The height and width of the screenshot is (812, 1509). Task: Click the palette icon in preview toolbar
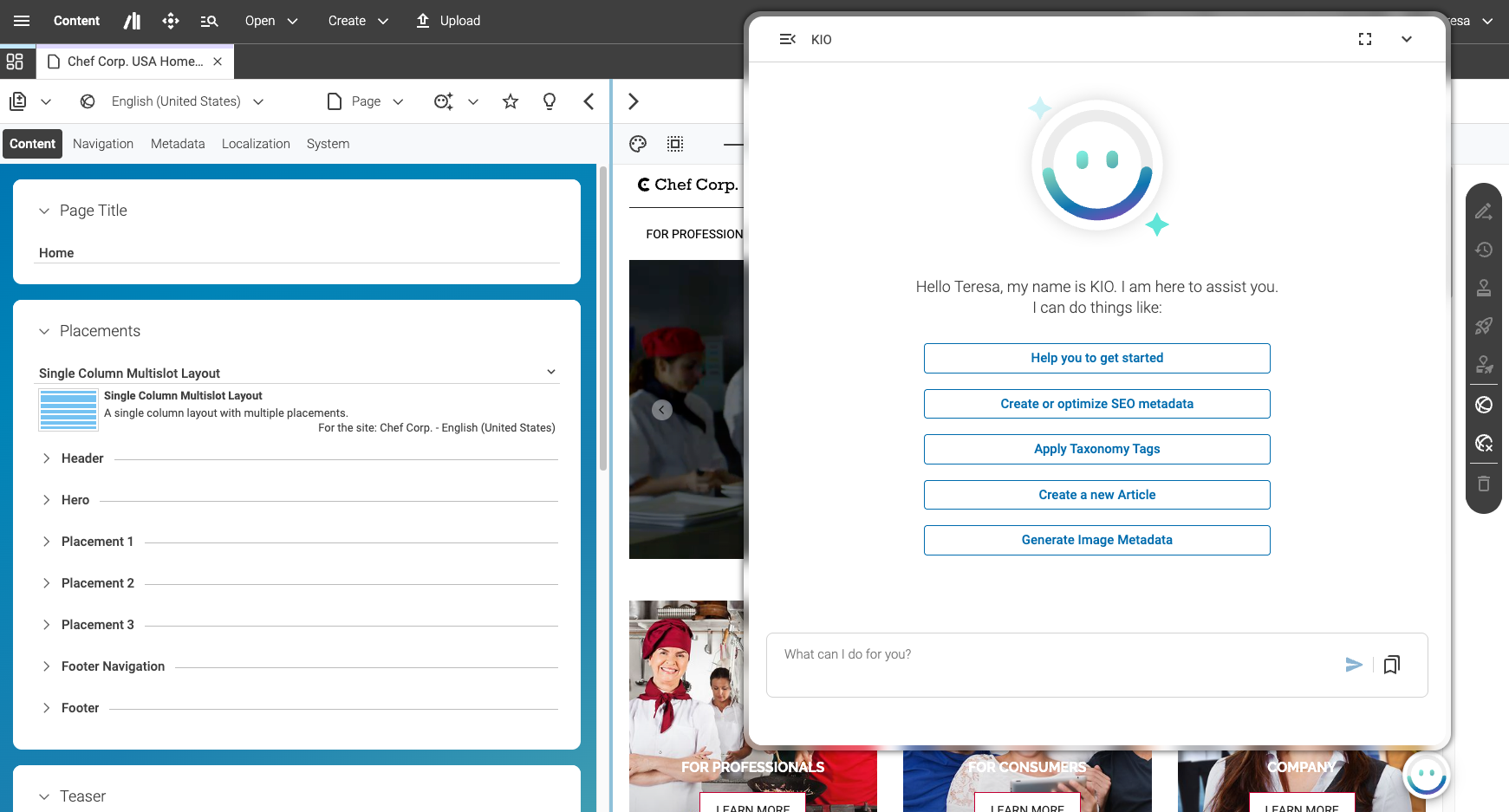click(638, 144)
